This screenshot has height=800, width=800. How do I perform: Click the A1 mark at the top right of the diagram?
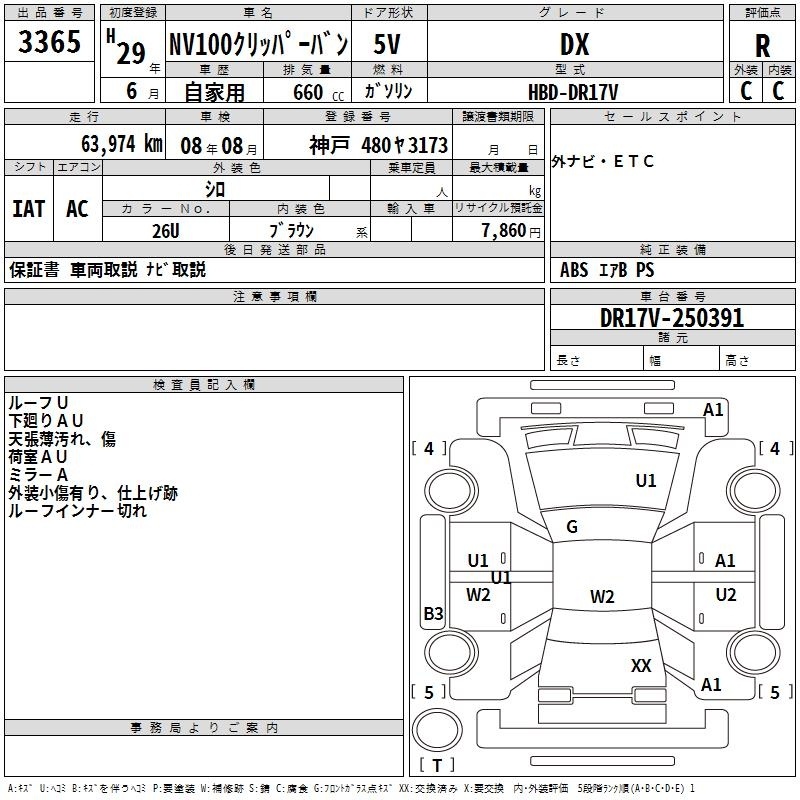point(713,410)
